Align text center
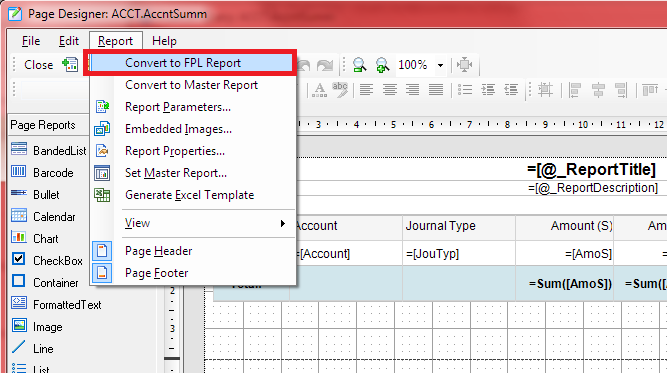This screenshot has height=373, width=667. click(390, 90)
